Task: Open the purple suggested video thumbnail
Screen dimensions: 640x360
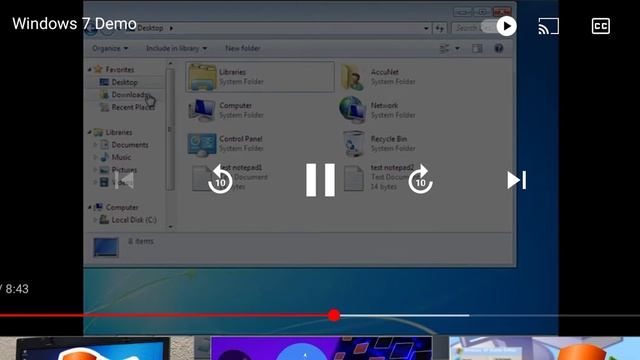Action: click(x=321, y=348)
